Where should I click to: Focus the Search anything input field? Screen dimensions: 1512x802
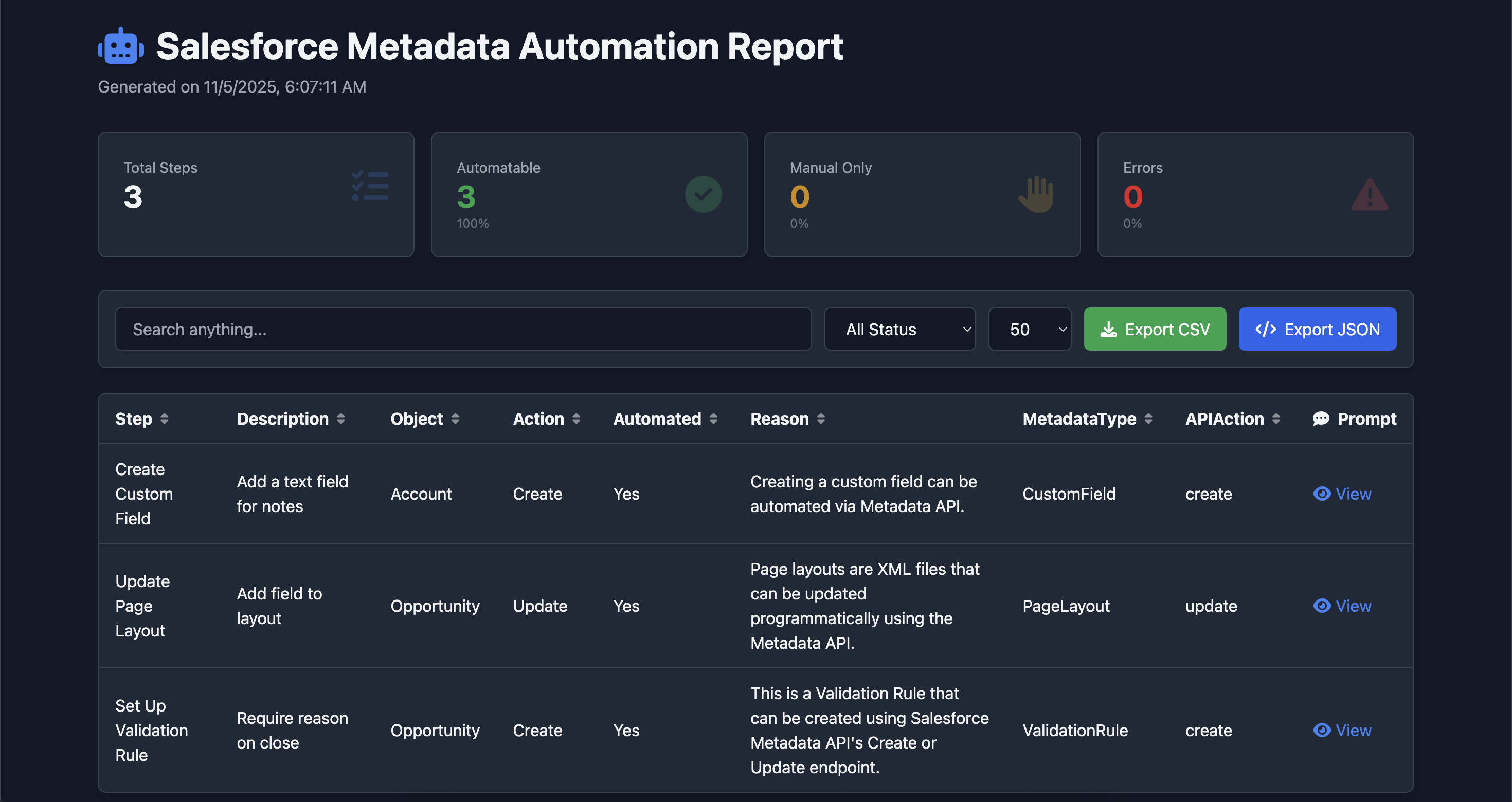463,330
